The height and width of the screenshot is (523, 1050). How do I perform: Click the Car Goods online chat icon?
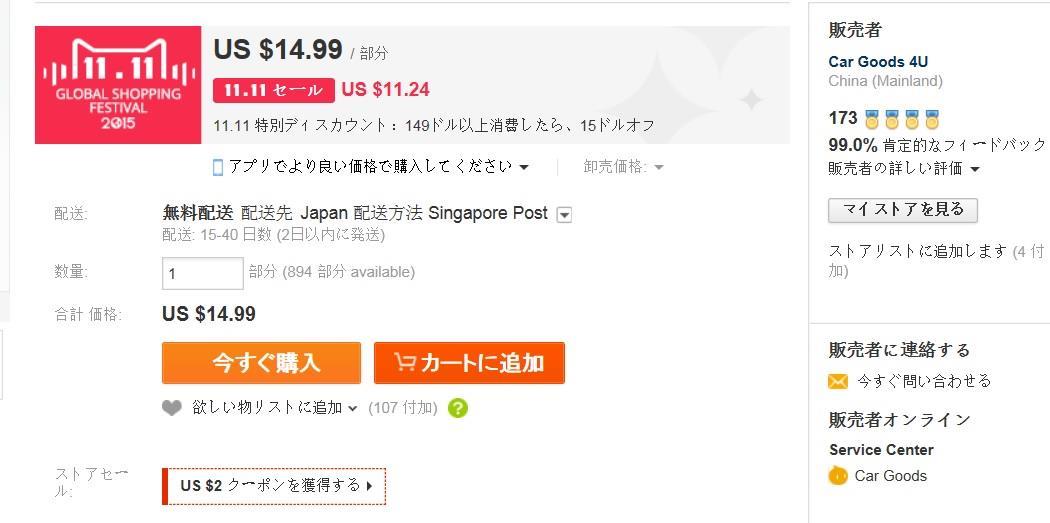coord(838,476)
